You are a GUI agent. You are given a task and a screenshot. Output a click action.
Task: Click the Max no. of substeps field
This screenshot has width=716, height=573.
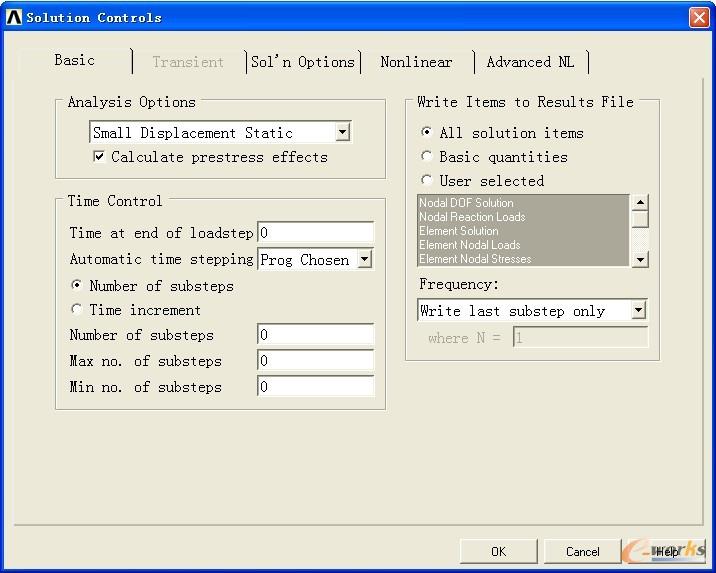coord(315,361)
